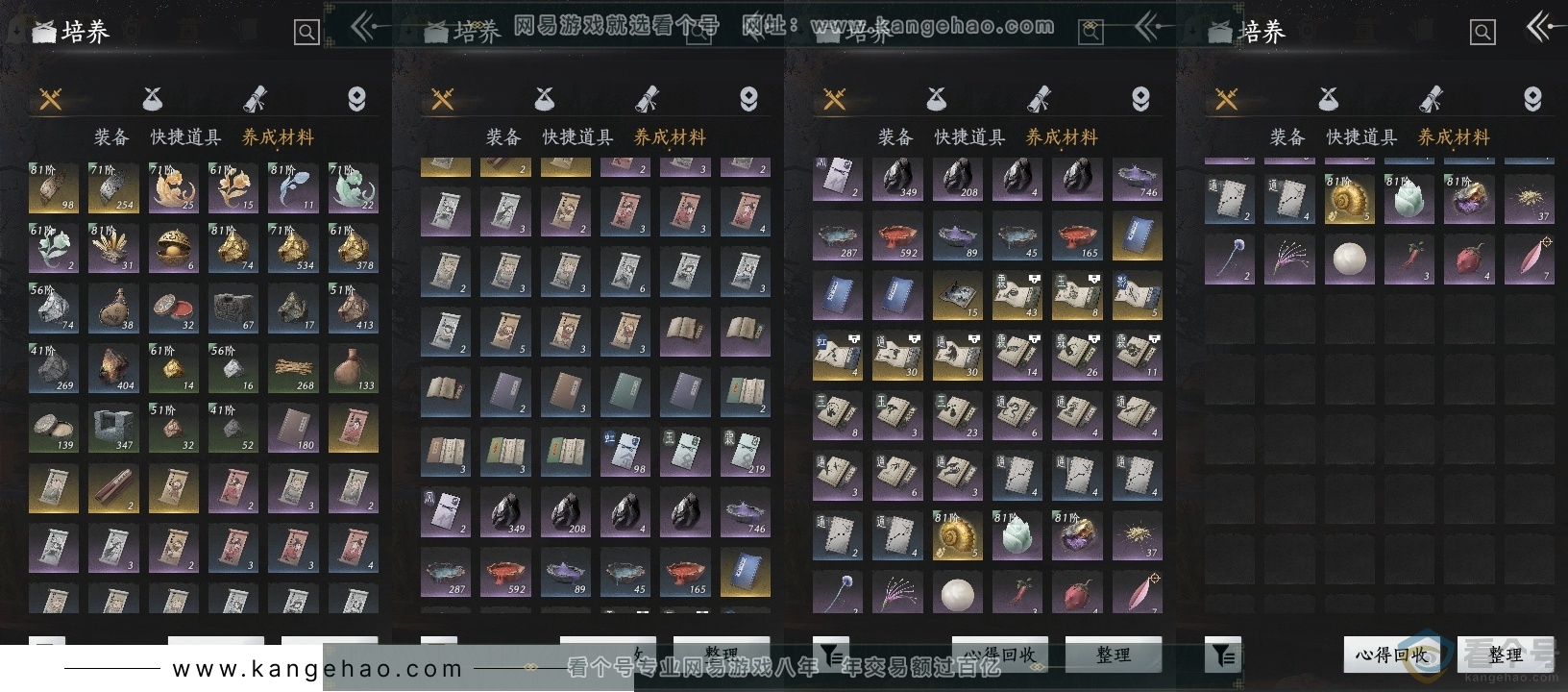Select the clay jar item with count 133
1568x692 pixels.
tap(354, 369)
